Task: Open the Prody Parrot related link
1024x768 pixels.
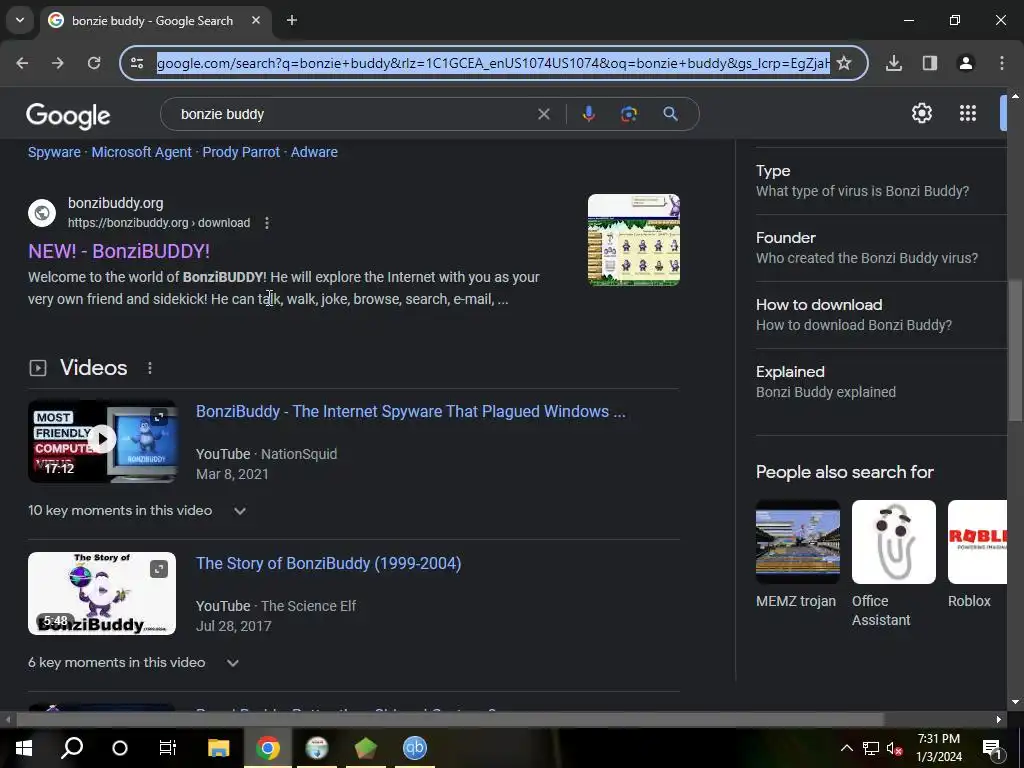Action: (241, 152)
